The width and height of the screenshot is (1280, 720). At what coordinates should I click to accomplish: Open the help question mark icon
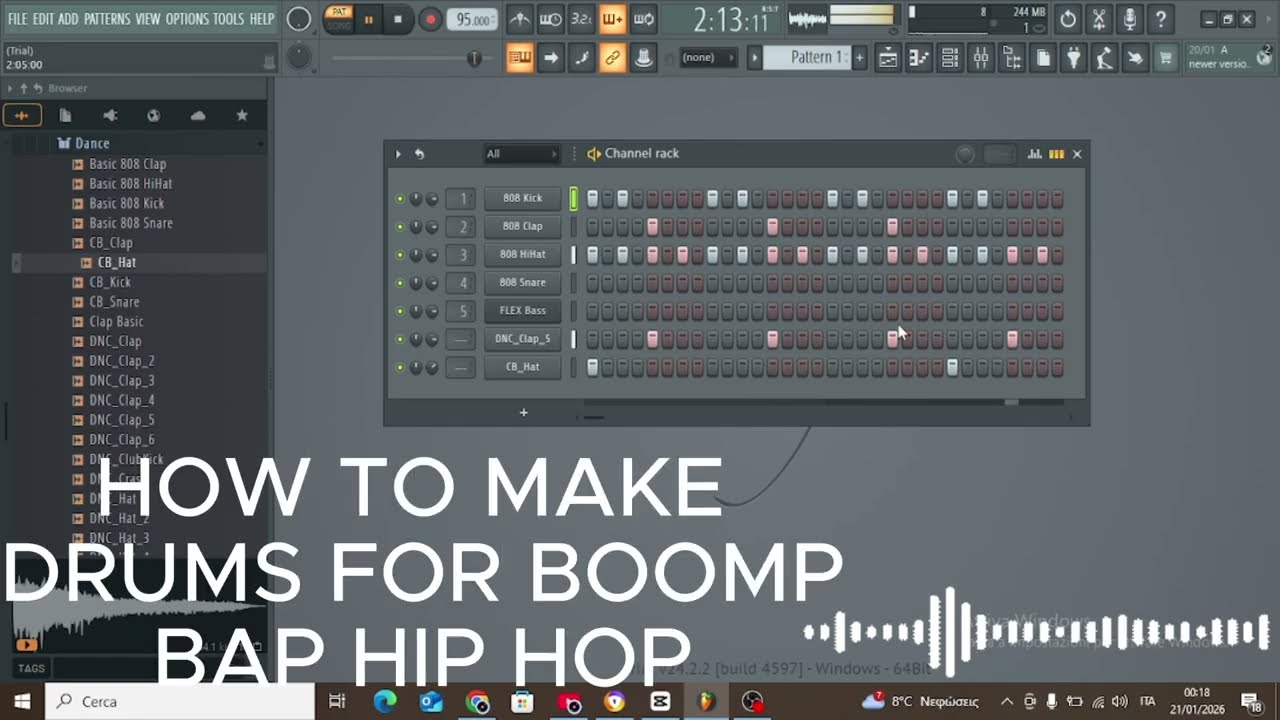coord(1160,19)
